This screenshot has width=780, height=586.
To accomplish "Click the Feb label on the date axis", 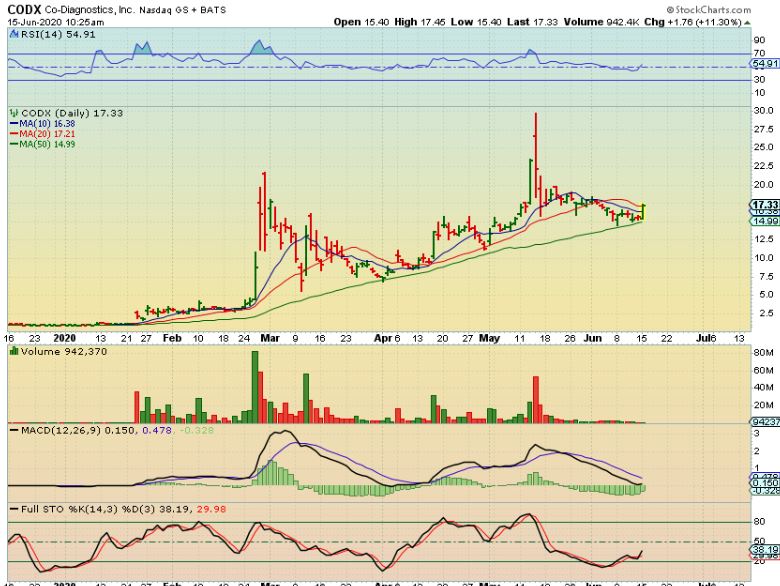I will [x=172, y=338].
